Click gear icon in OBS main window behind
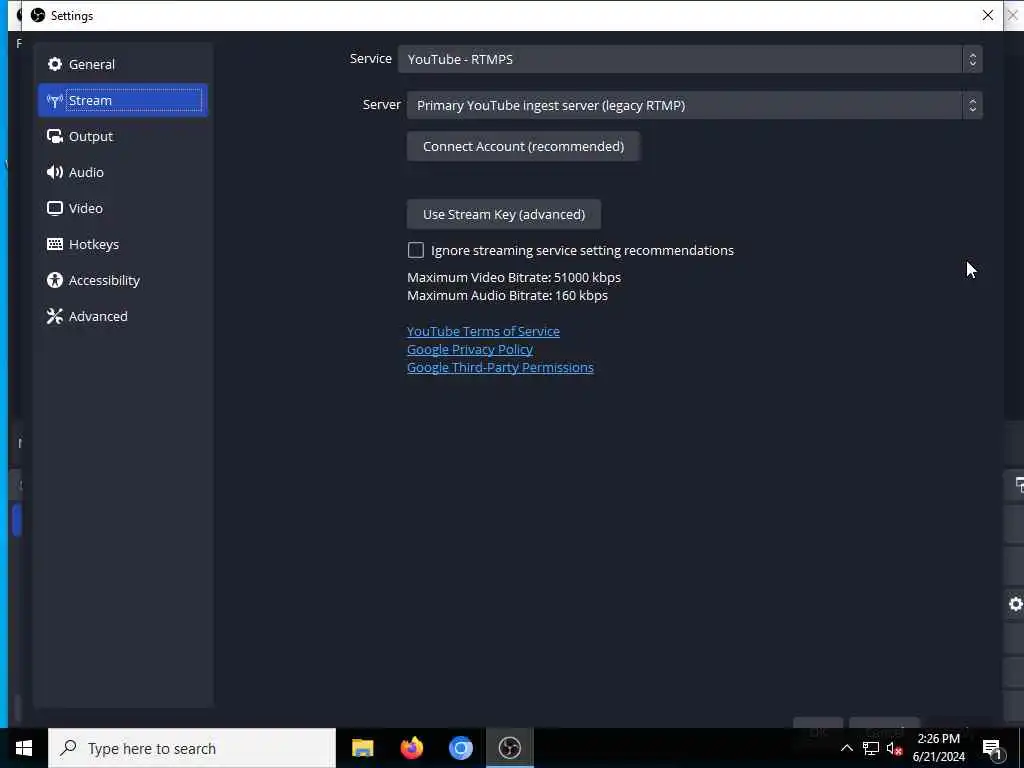Image resolution: width=1024 pixels, height=768 pixels. click(1016, 604)
